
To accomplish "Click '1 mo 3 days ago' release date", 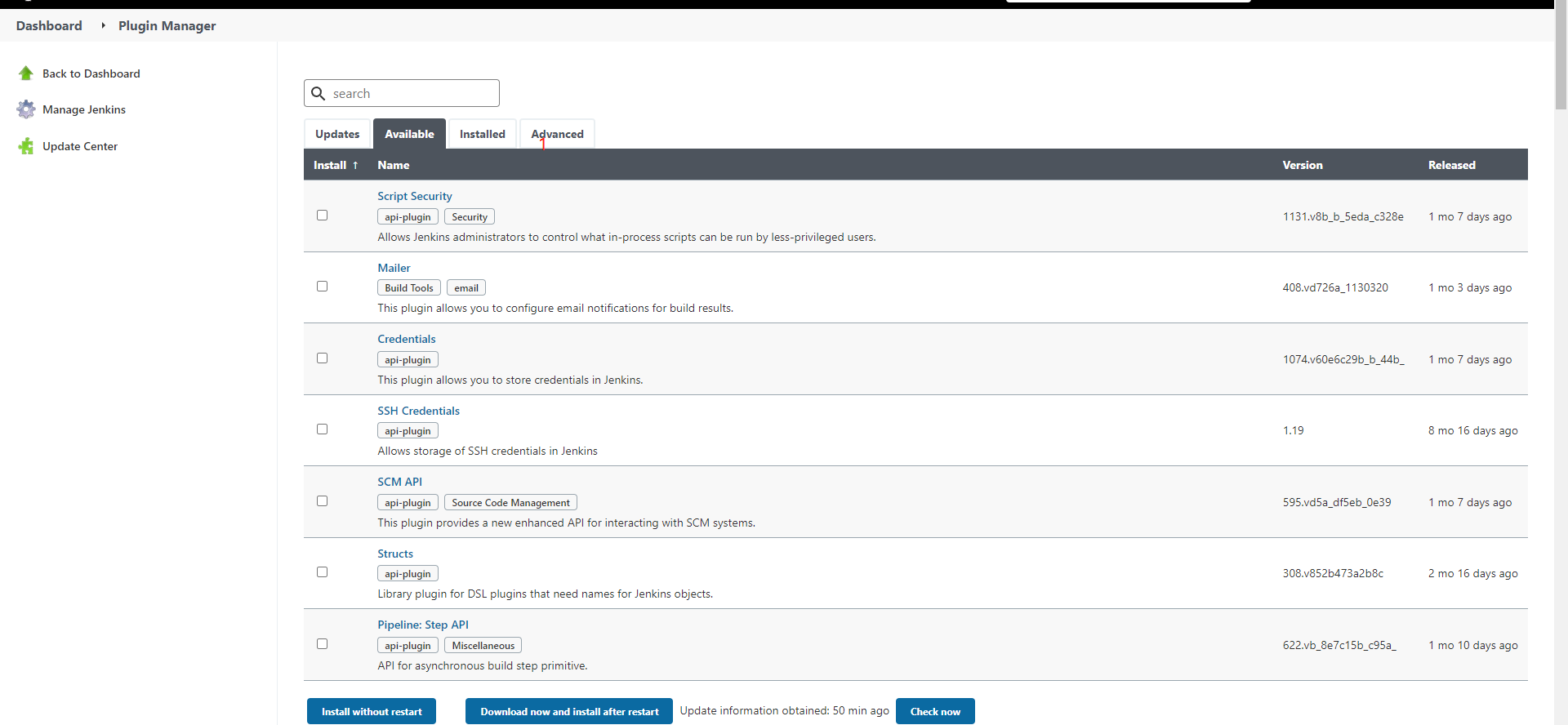I will [1470, 287].
